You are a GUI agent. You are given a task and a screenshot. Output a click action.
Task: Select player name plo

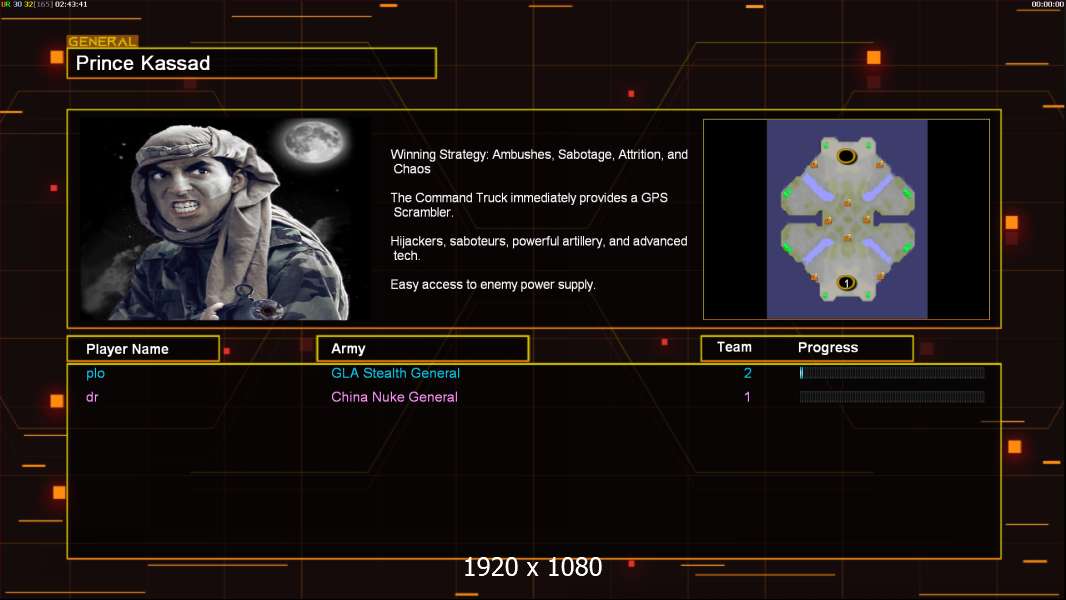click(x=95, y=373)
